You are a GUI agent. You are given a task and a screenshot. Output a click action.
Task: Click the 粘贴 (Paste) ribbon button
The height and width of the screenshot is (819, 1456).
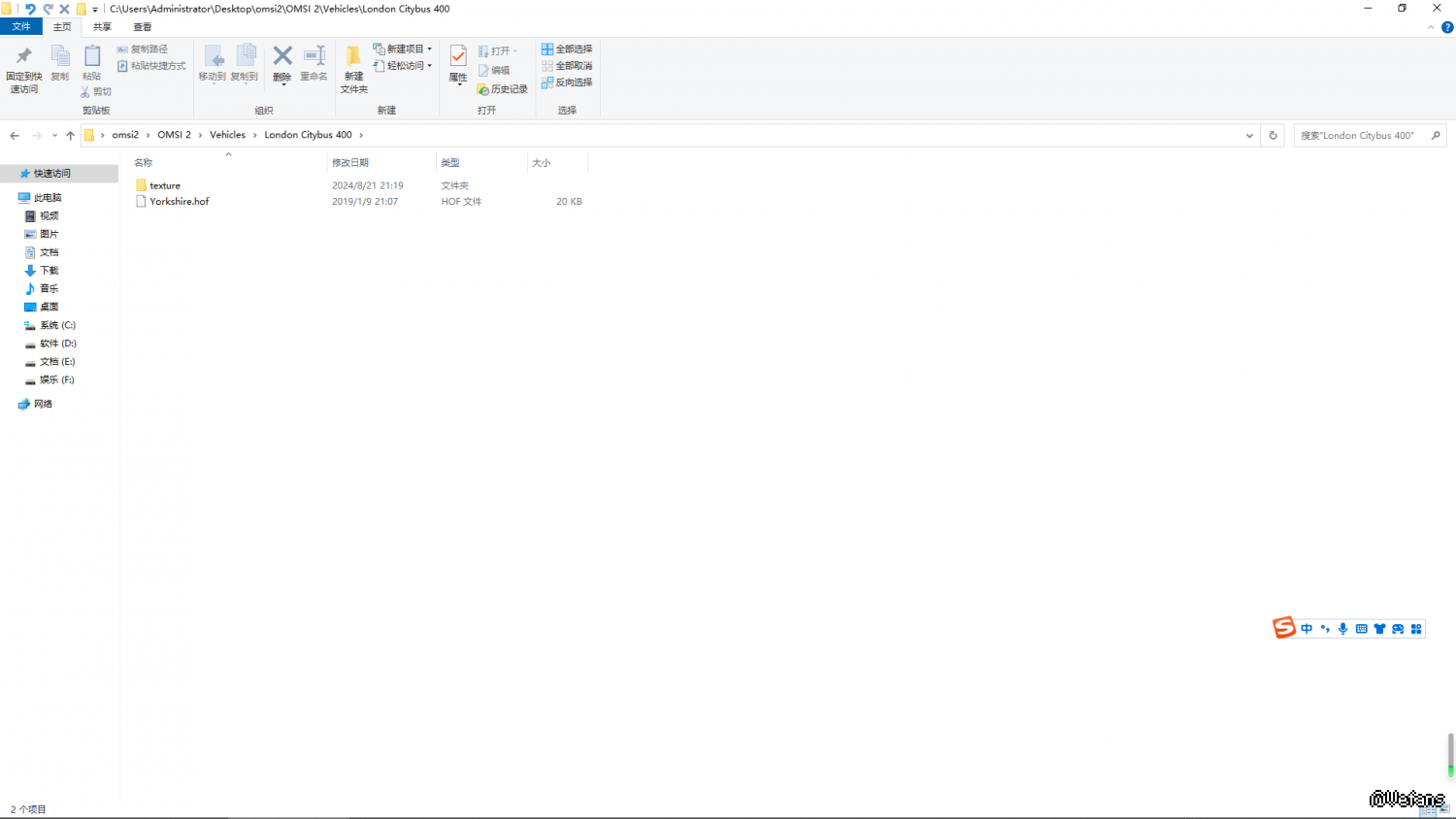[92, 63]
